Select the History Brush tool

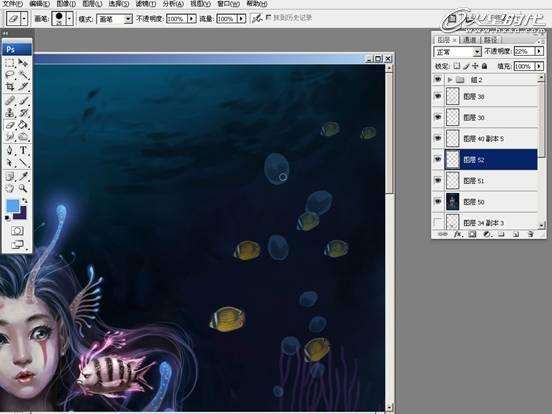(x=23, y=113)
